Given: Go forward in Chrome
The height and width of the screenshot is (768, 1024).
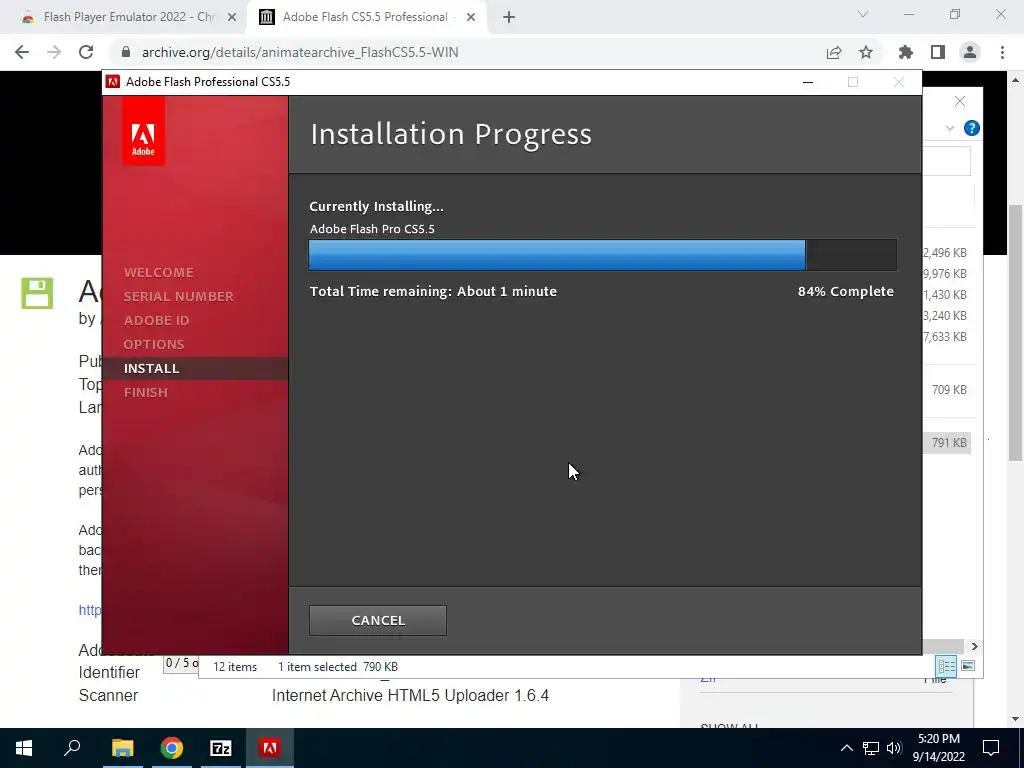Looking at the screenshot, I should [54, 52].
